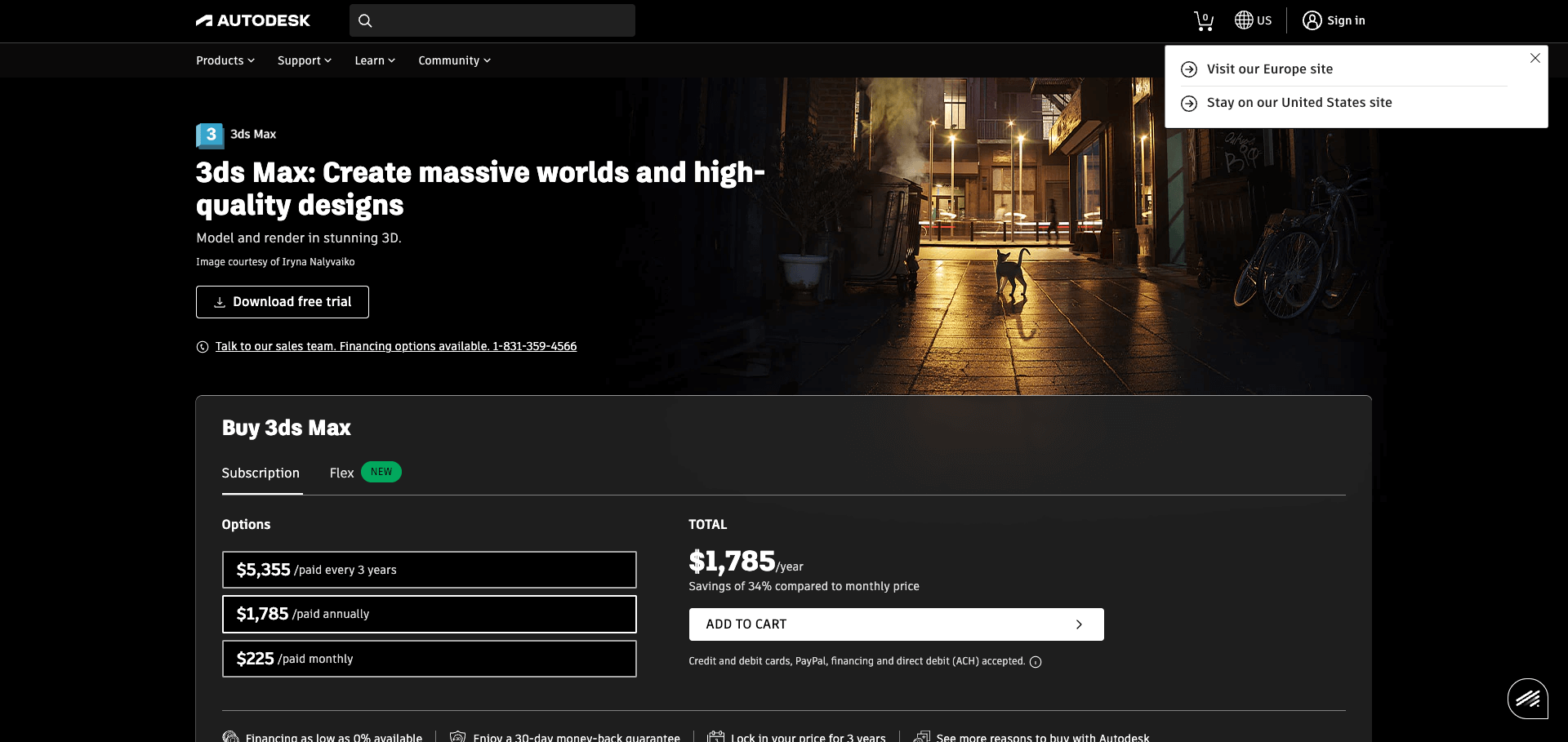This screenshot has width=1568, height=742.
Task: Click Model and render in stunning 3D text
Action: coord(299,238)
